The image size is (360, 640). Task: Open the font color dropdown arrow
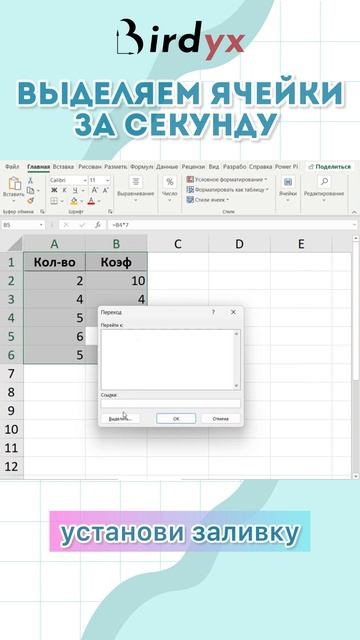point(98,201)
